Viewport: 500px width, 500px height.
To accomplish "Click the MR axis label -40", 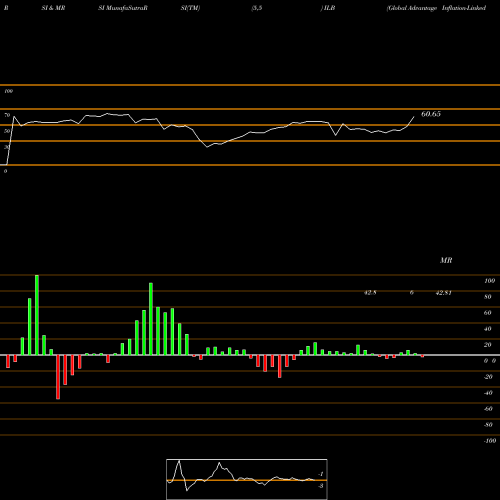I will tap(488, 393).
